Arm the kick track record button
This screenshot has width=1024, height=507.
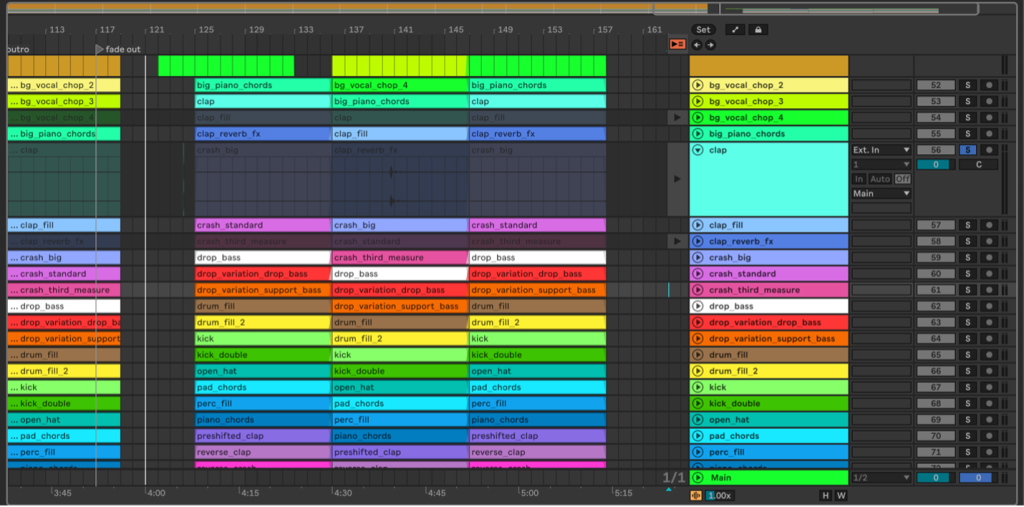click(989, 387)
